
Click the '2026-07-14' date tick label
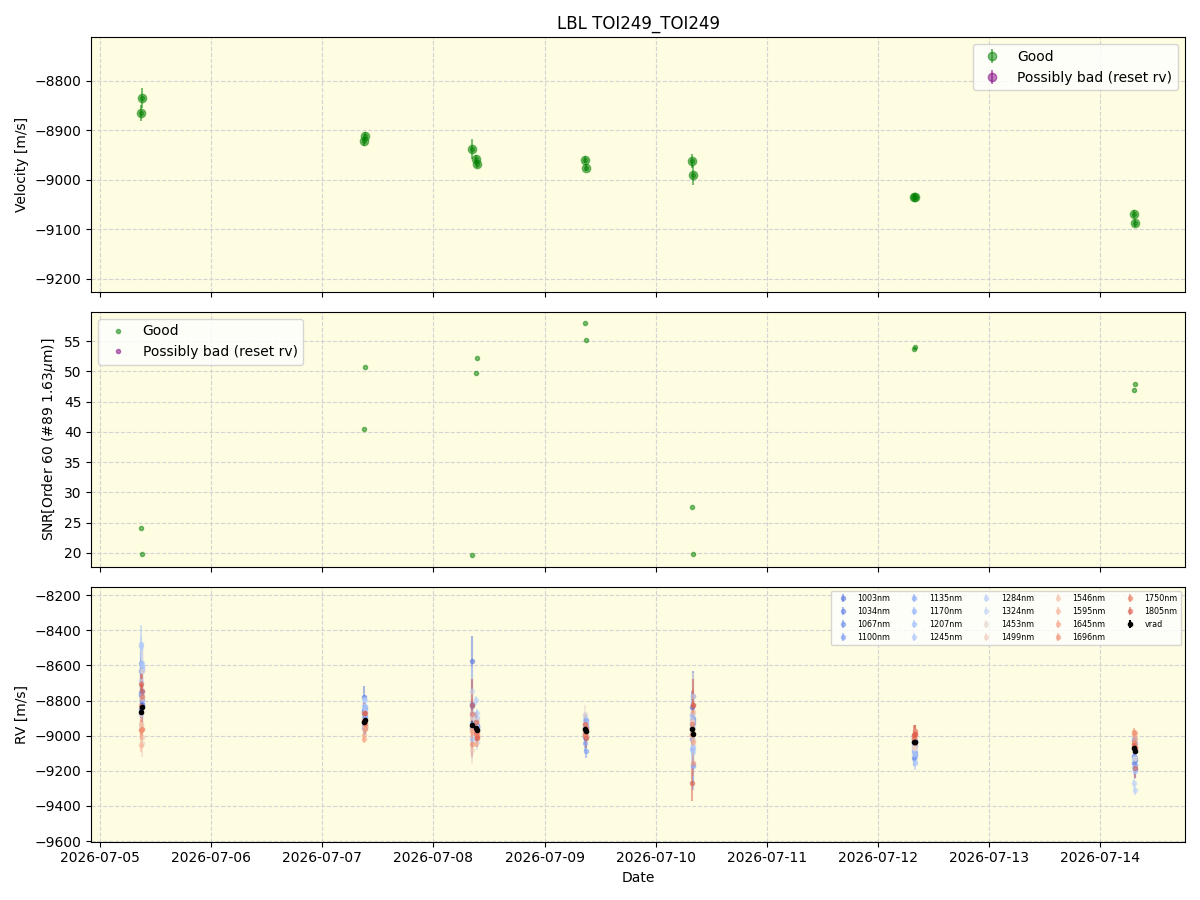[x=1100, y=858]
